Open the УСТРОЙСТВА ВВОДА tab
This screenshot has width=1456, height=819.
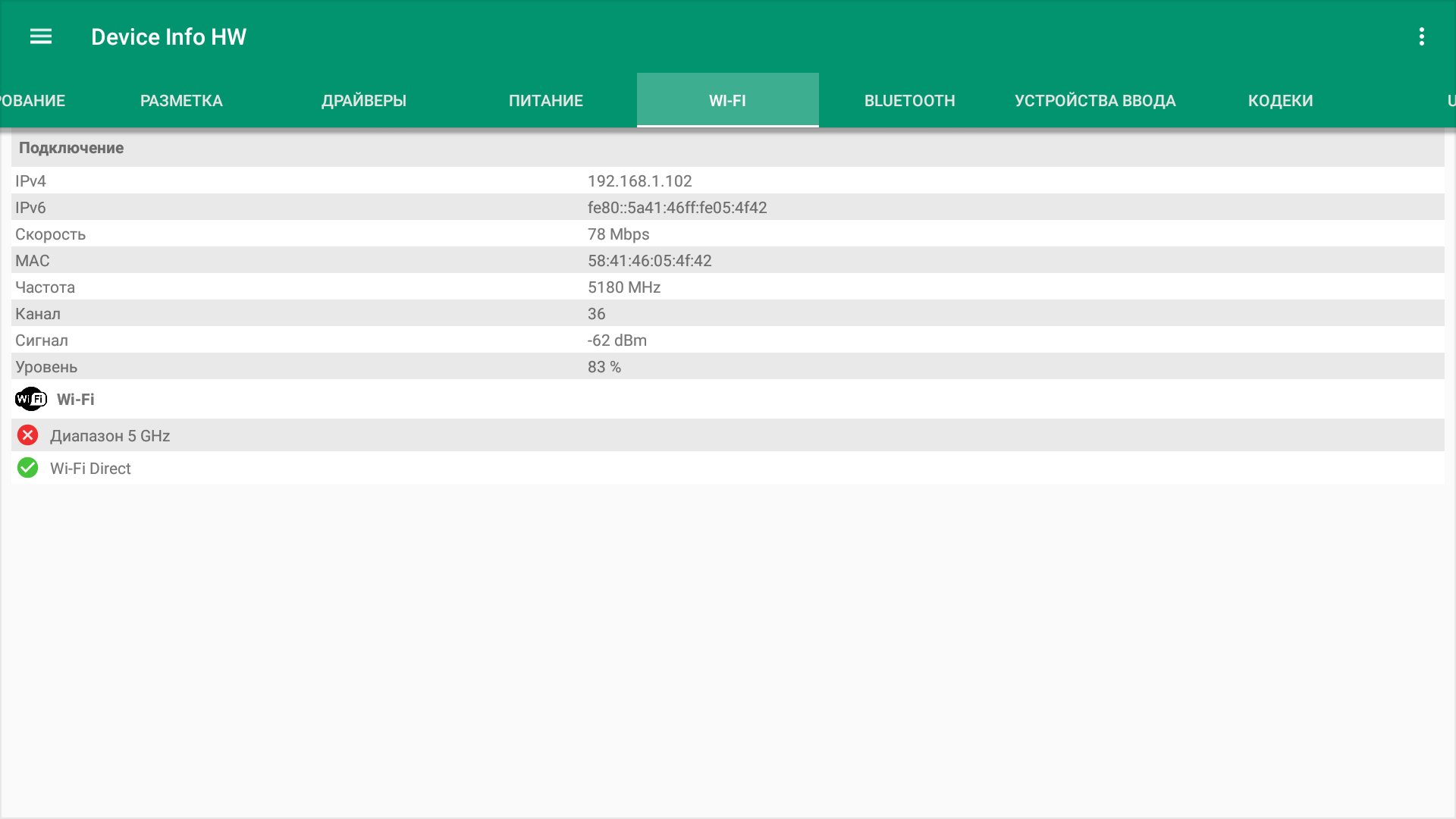1095,101
